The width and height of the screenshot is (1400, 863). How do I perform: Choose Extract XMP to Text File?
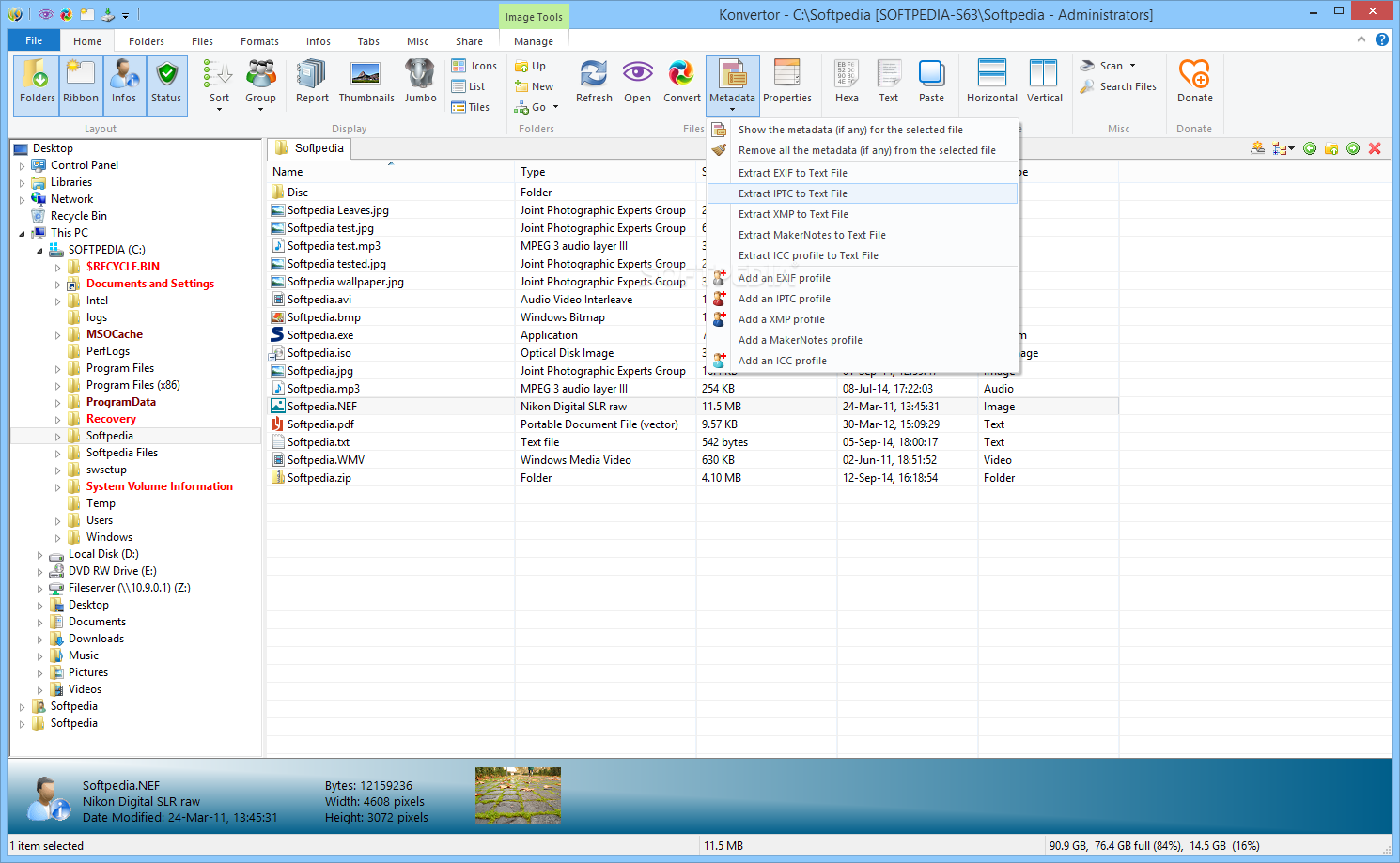click(x=863, y=214)
